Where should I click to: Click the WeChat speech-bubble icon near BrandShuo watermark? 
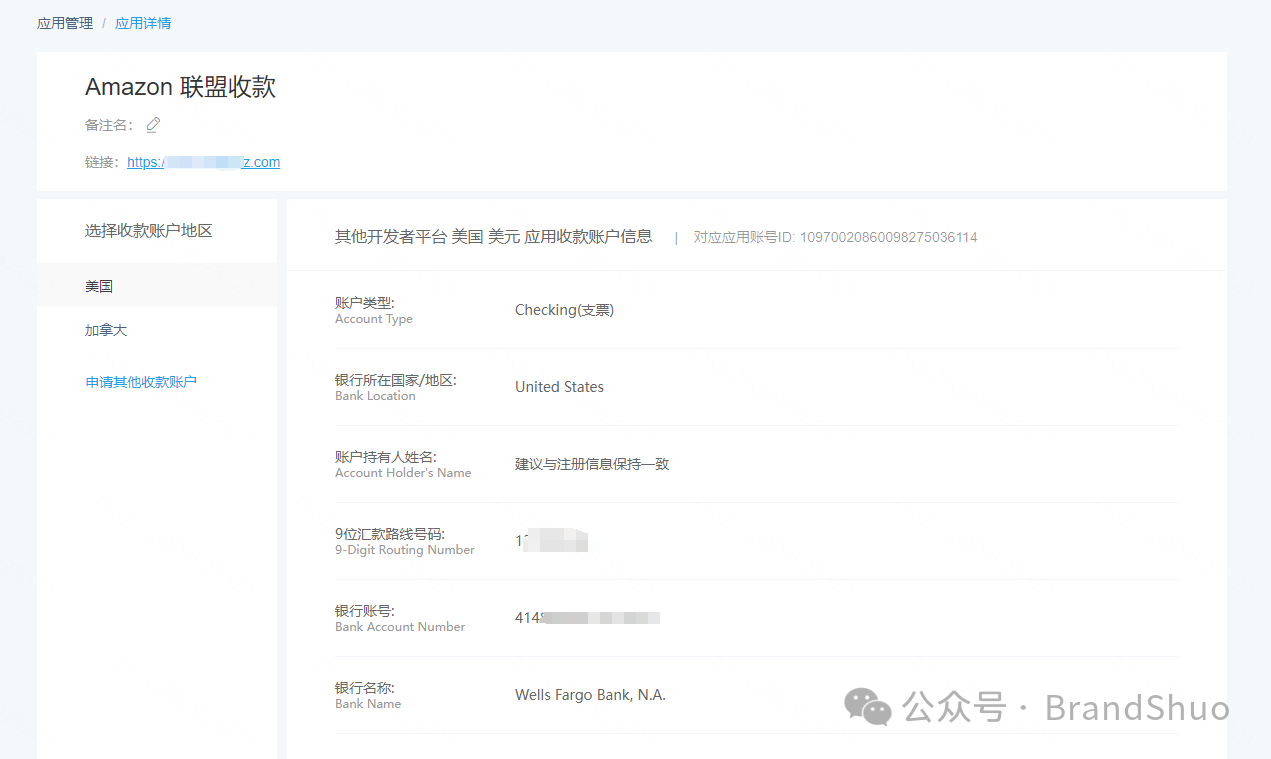click(867, 708)
